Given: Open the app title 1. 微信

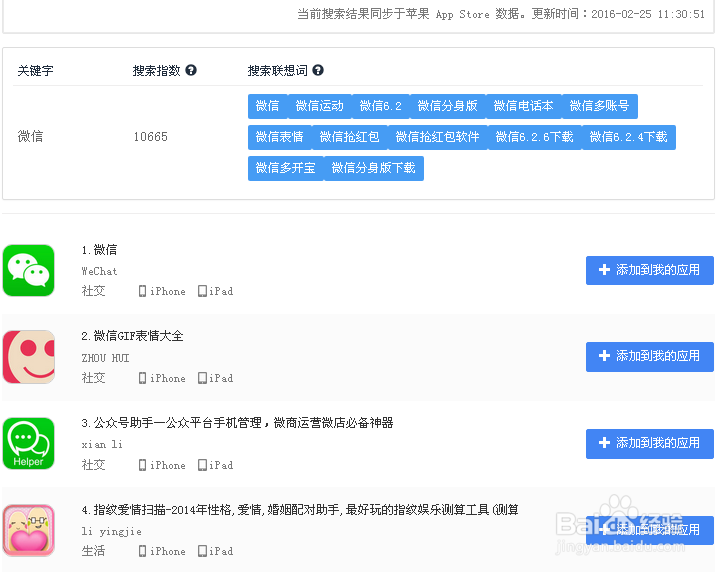Looking at the screenshot, I should click(99, 250).
